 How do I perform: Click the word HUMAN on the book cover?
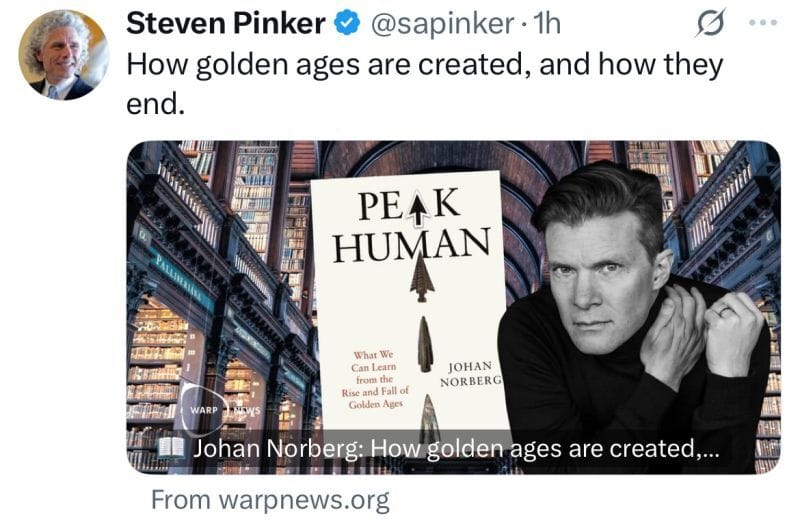coord(412,246)
